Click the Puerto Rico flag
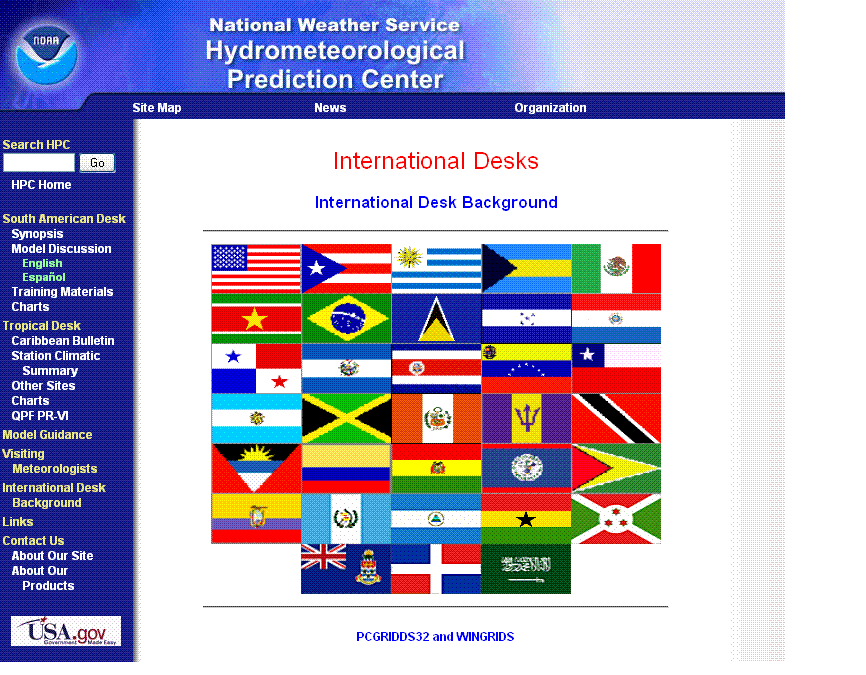This screenshot has width=866, height=675. pos(346,269)
